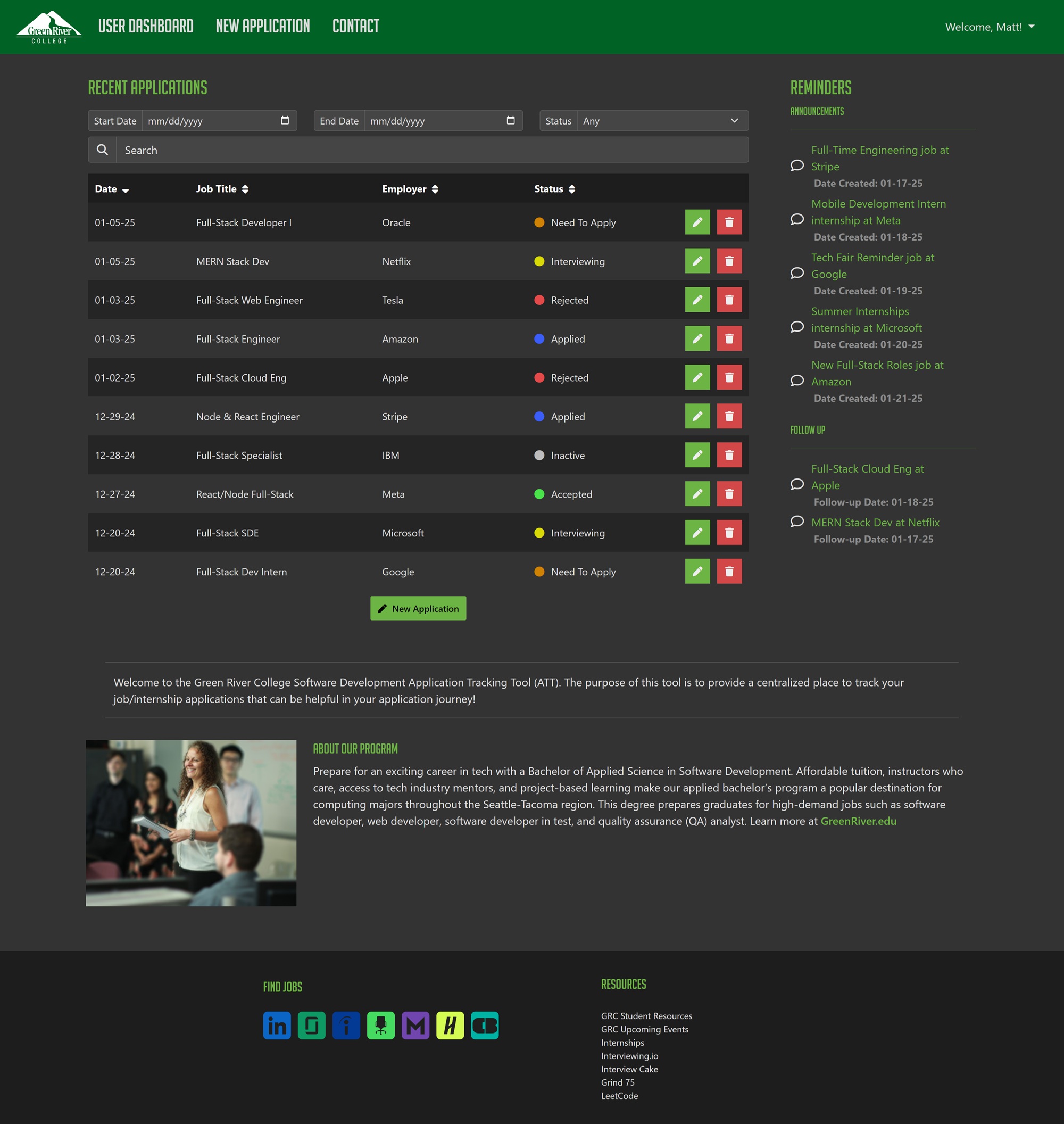Delete the IBM Full-Stack Specialist application

tap(729, 455)
